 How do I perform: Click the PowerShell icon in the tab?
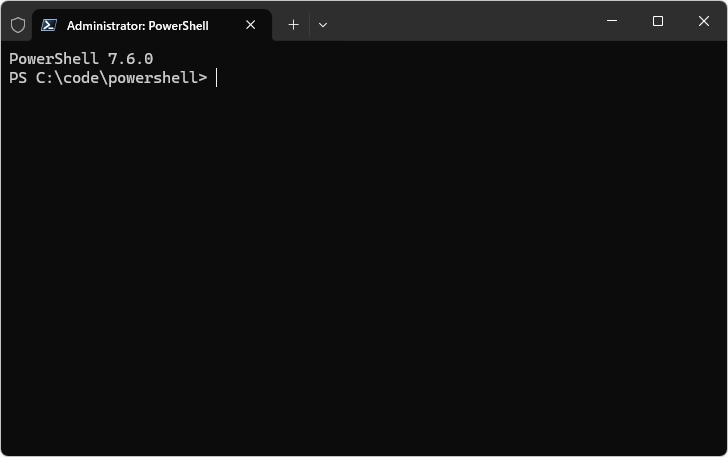click(x=48, y=25)
